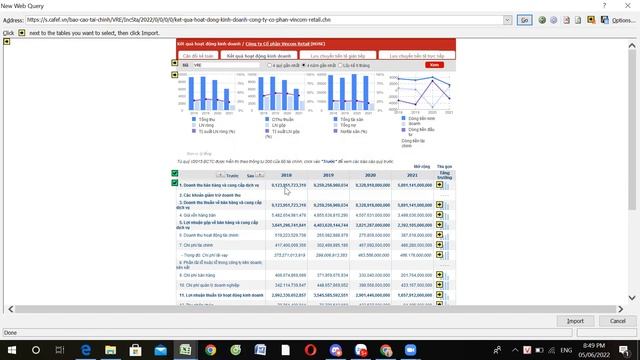Image resolution: width=640 pixels, height=360 pixels.
Task: Click the vertical scrollbar up arrow
Action: point(632,46)
